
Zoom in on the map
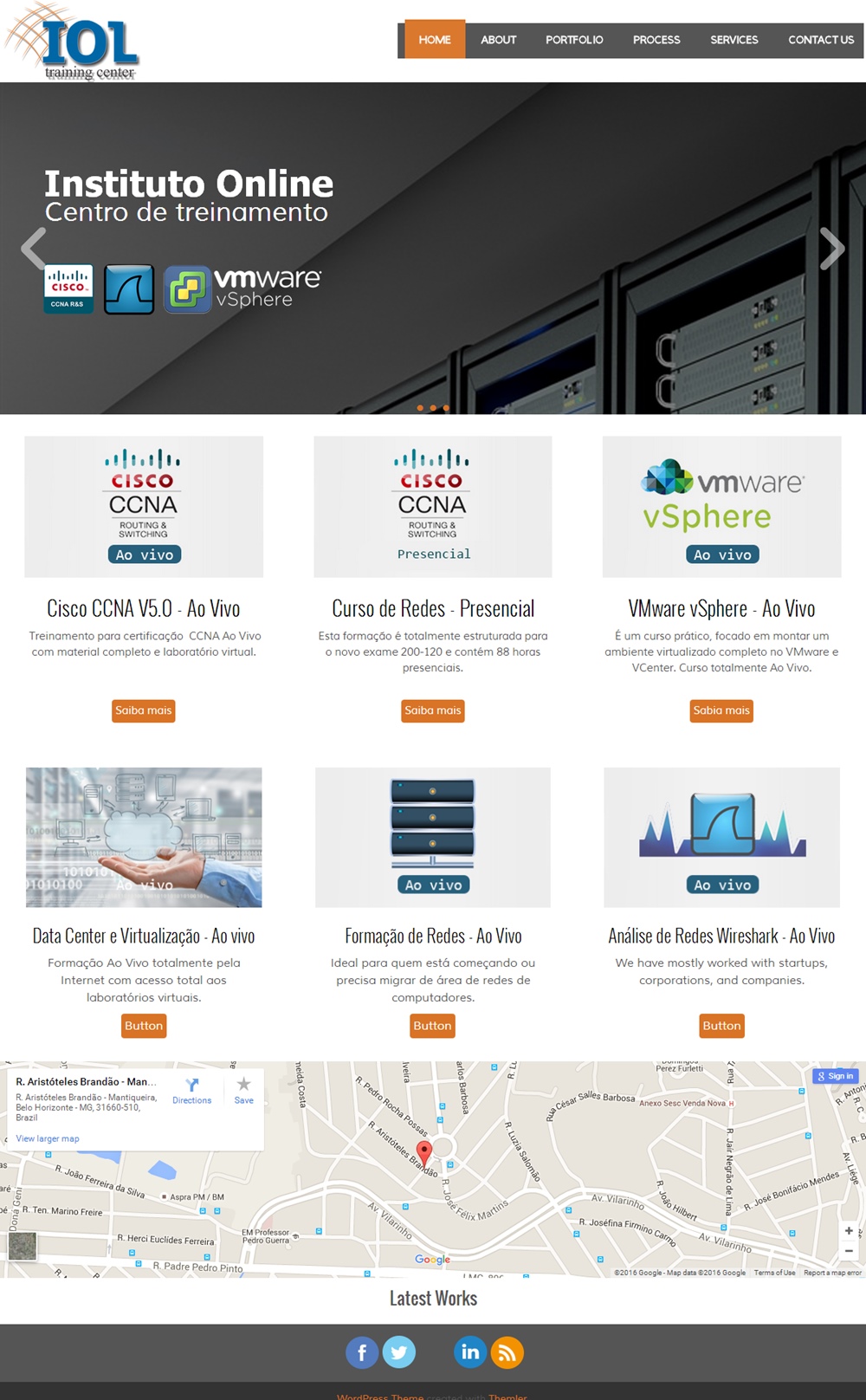point(849,1231)
